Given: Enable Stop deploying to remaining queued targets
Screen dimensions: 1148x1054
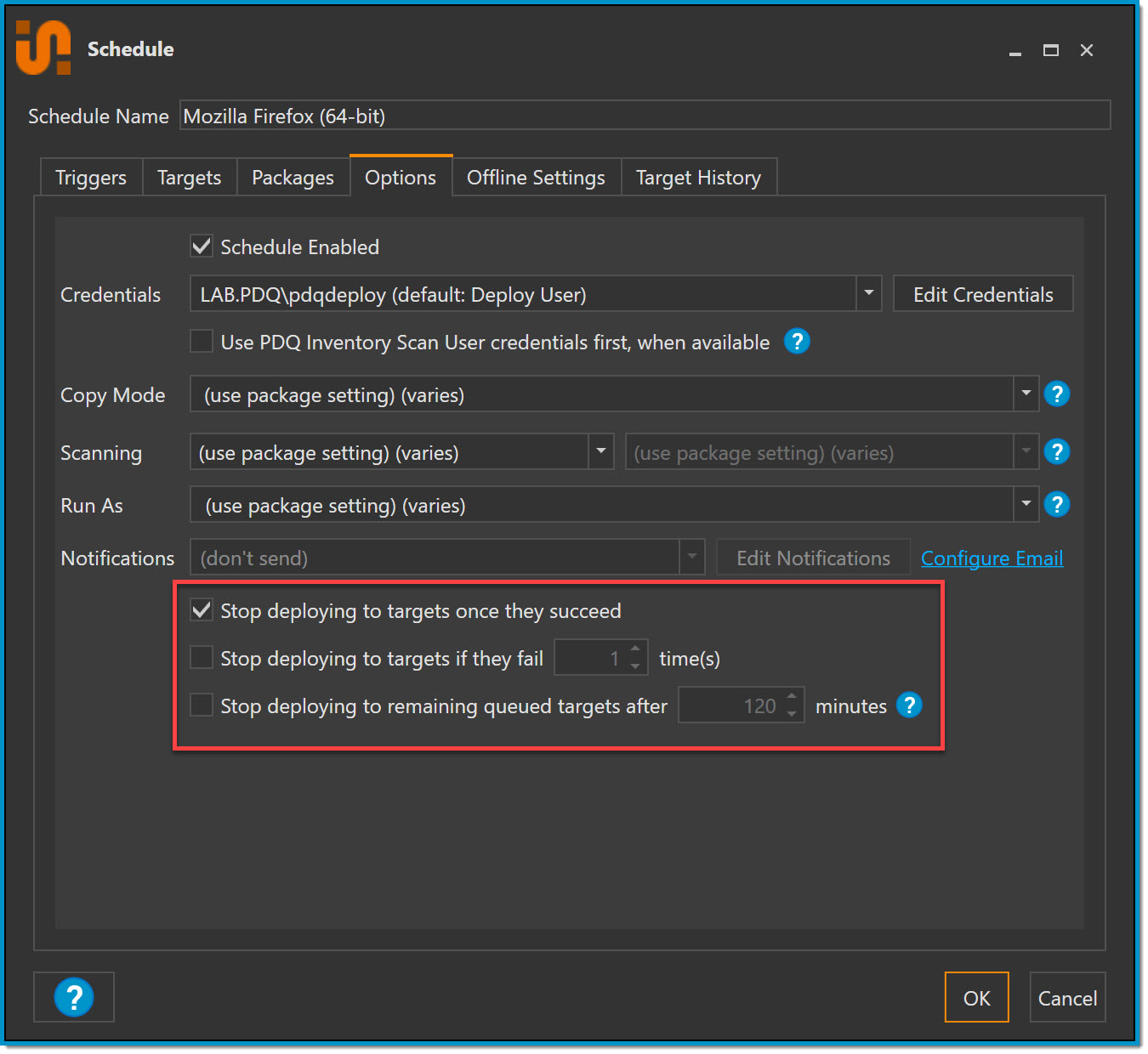Looking at the screenshot, I should tap(202, 705).
